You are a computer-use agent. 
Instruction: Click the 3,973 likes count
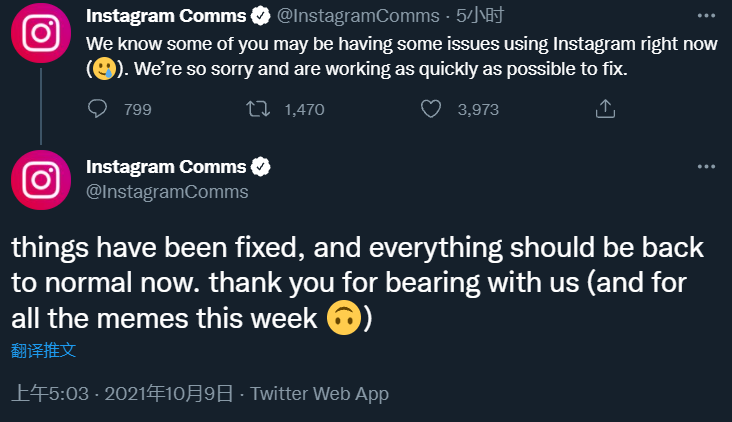(478, 109)
